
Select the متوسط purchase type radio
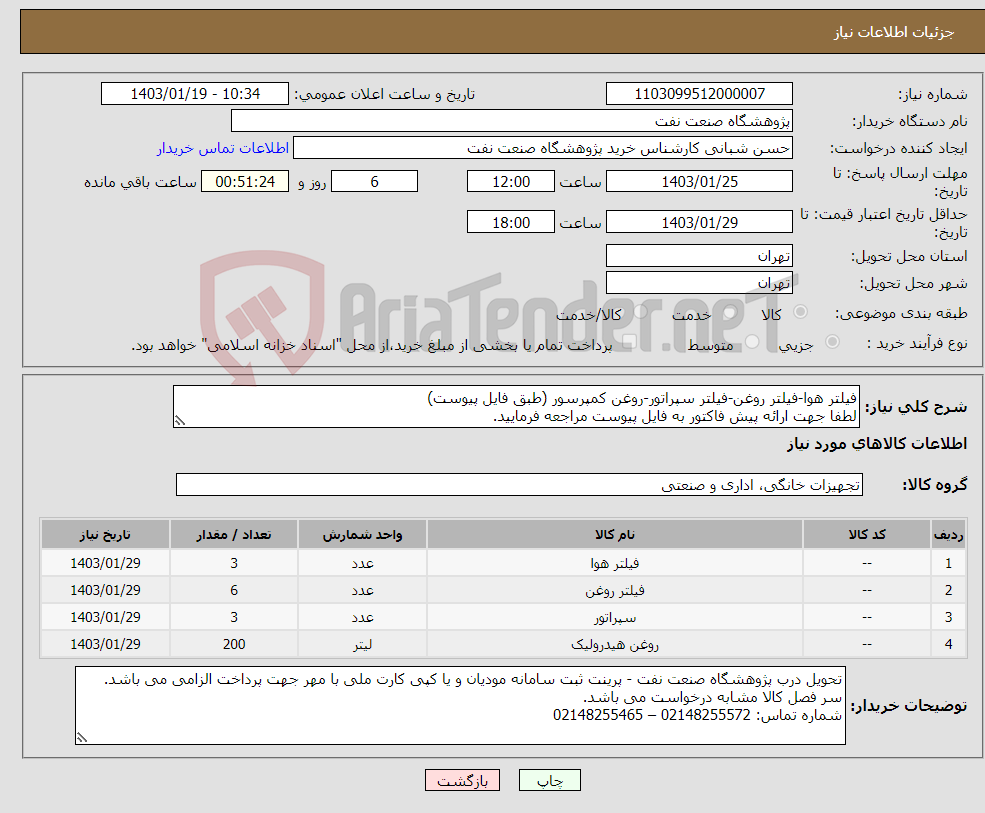pos(752,342)
